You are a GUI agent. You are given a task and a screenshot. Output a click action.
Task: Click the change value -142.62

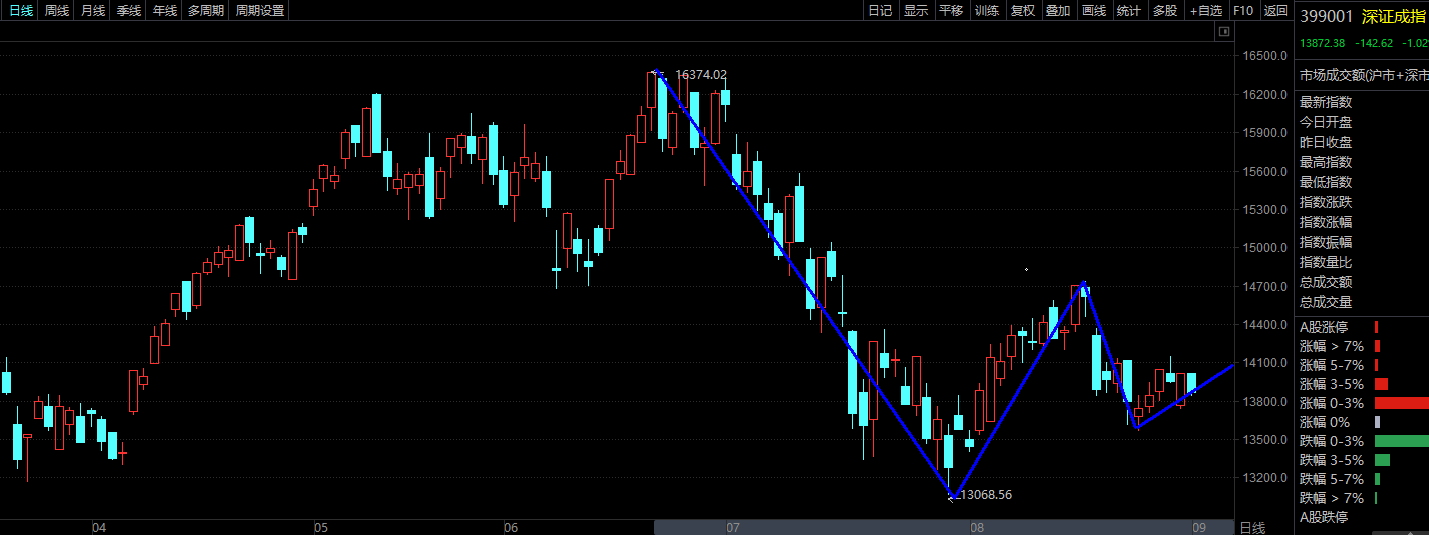1375,43
